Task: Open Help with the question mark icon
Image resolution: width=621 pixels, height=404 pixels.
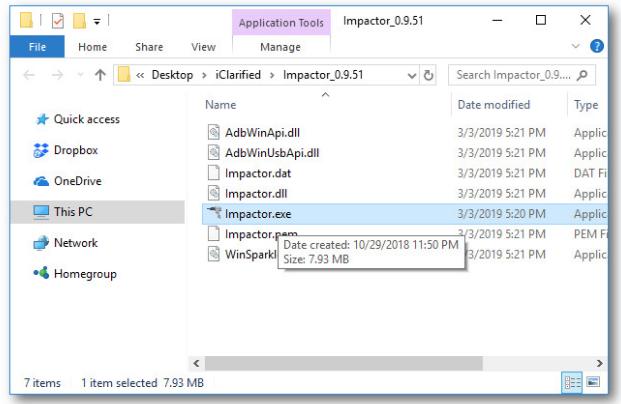Action: click(596, 46)
